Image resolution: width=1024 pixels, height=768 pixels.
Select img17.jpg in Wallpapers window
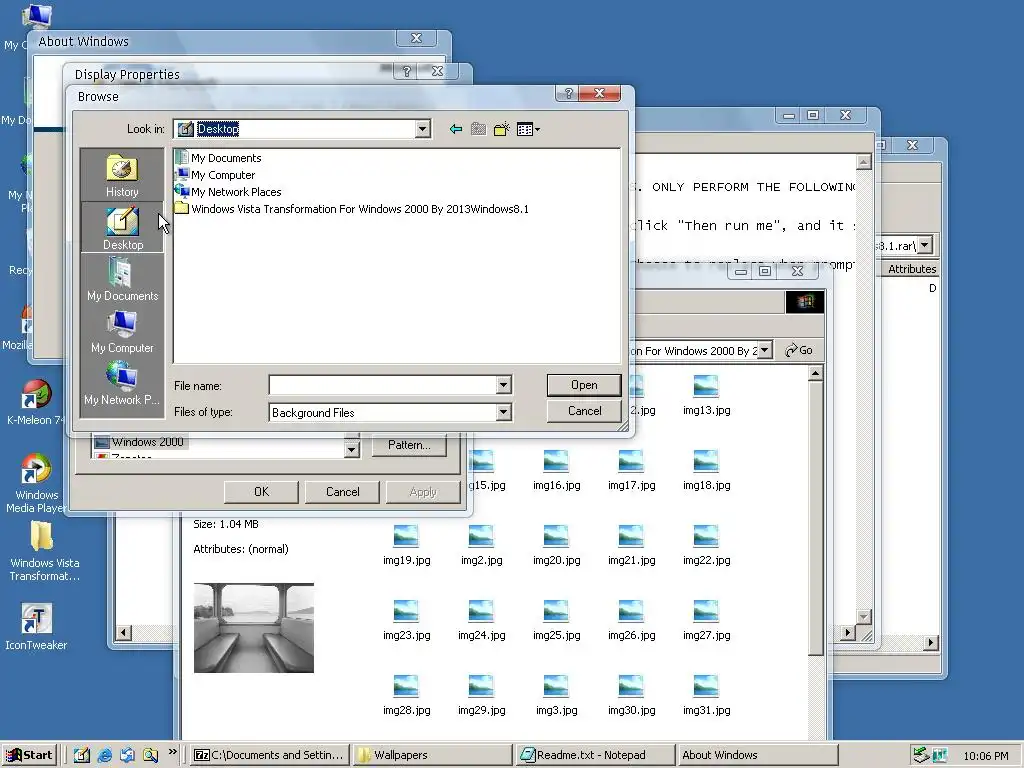[x=631, y=470]
